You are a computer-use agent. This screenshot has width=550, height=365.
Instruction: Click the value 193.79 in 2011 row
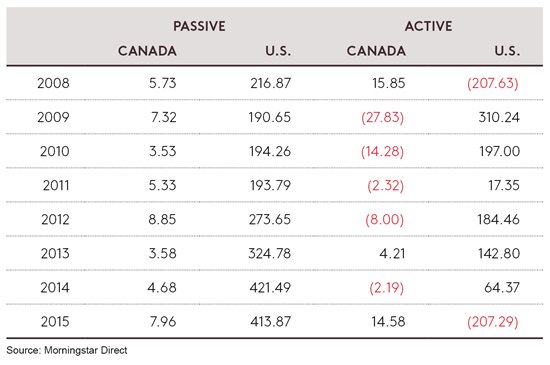(x=270, y=185)
